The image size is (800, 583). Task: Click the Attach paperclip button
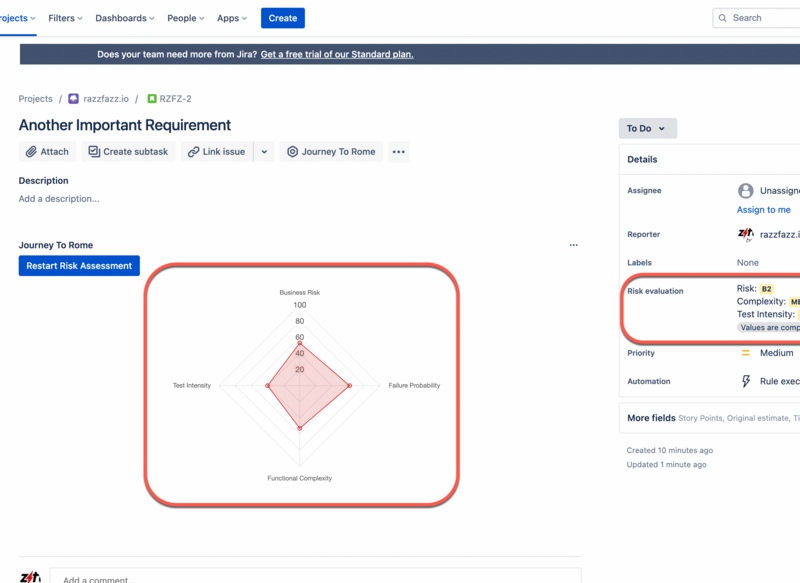click(48, 152)
